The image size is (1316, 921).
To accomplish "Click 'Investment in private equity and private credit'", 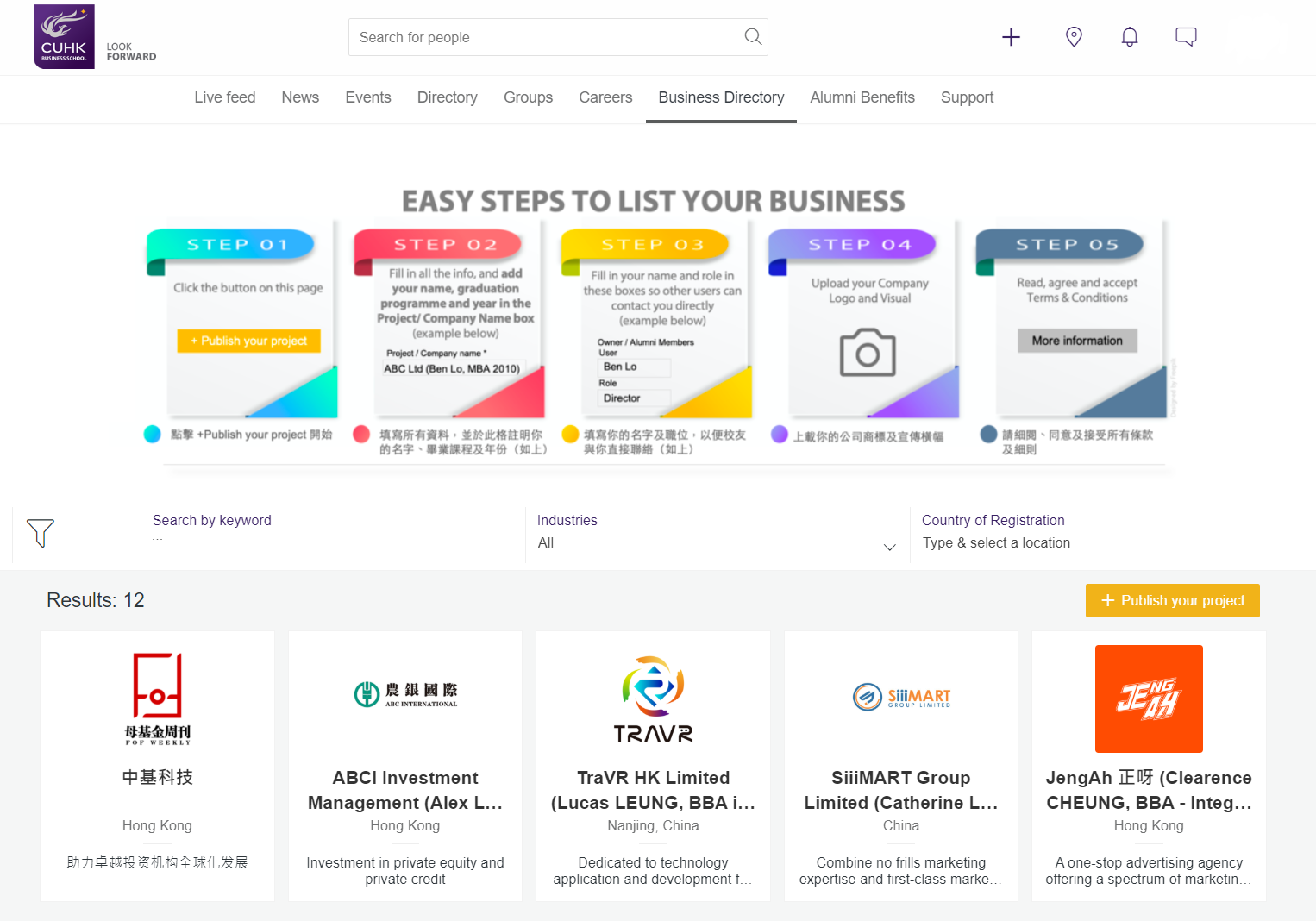I will (405, 871).
